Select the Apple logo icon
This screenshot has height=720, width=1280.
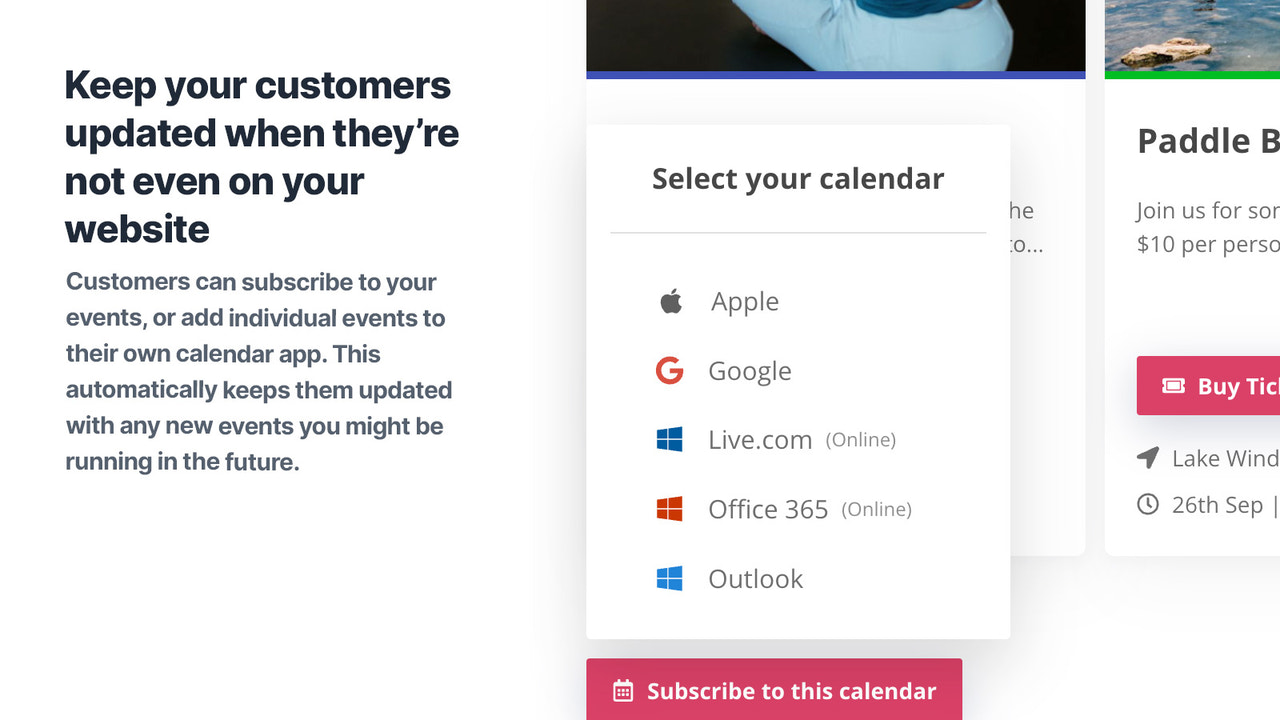[x=671, y=300]
